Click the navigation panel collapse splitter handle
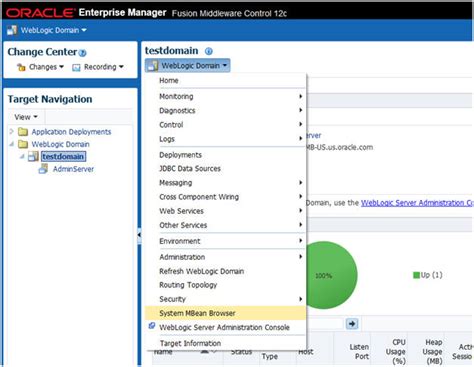474x367 pixels. [x=139, y=235]
